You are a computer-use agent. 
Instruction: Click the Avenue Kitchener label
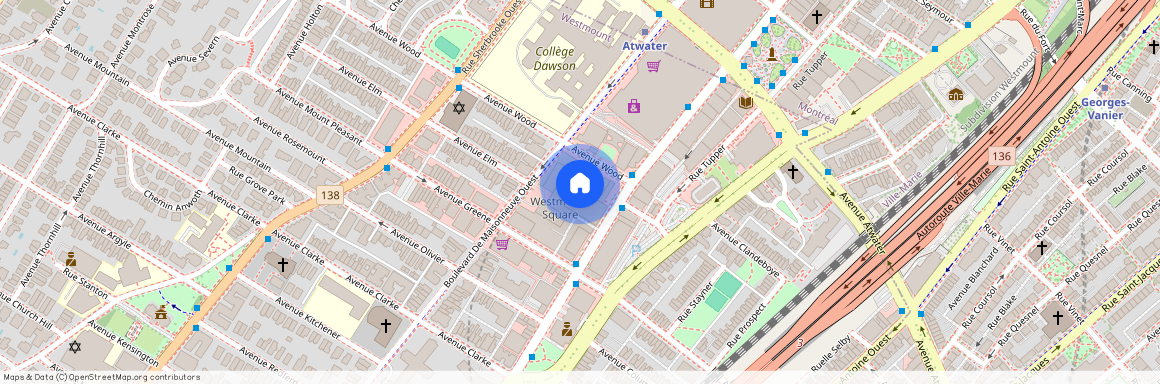pos(307,318)
